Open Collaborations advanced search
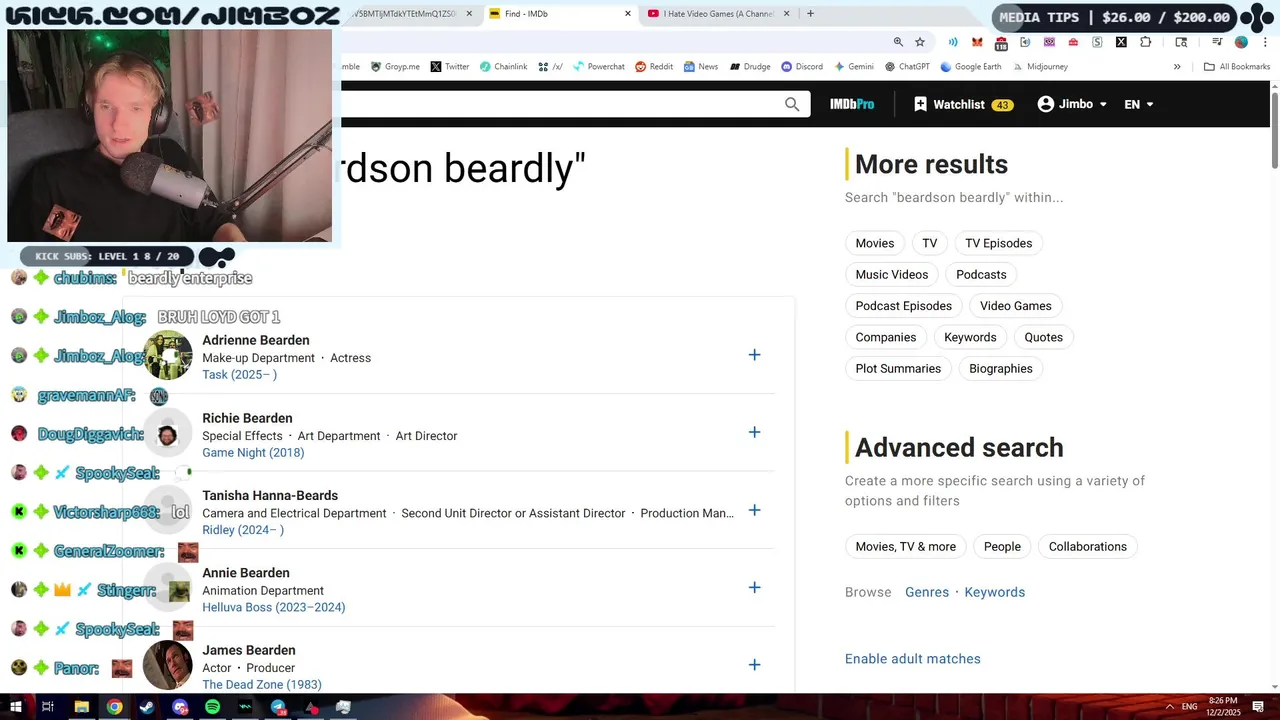 (x=1088, y=546)
